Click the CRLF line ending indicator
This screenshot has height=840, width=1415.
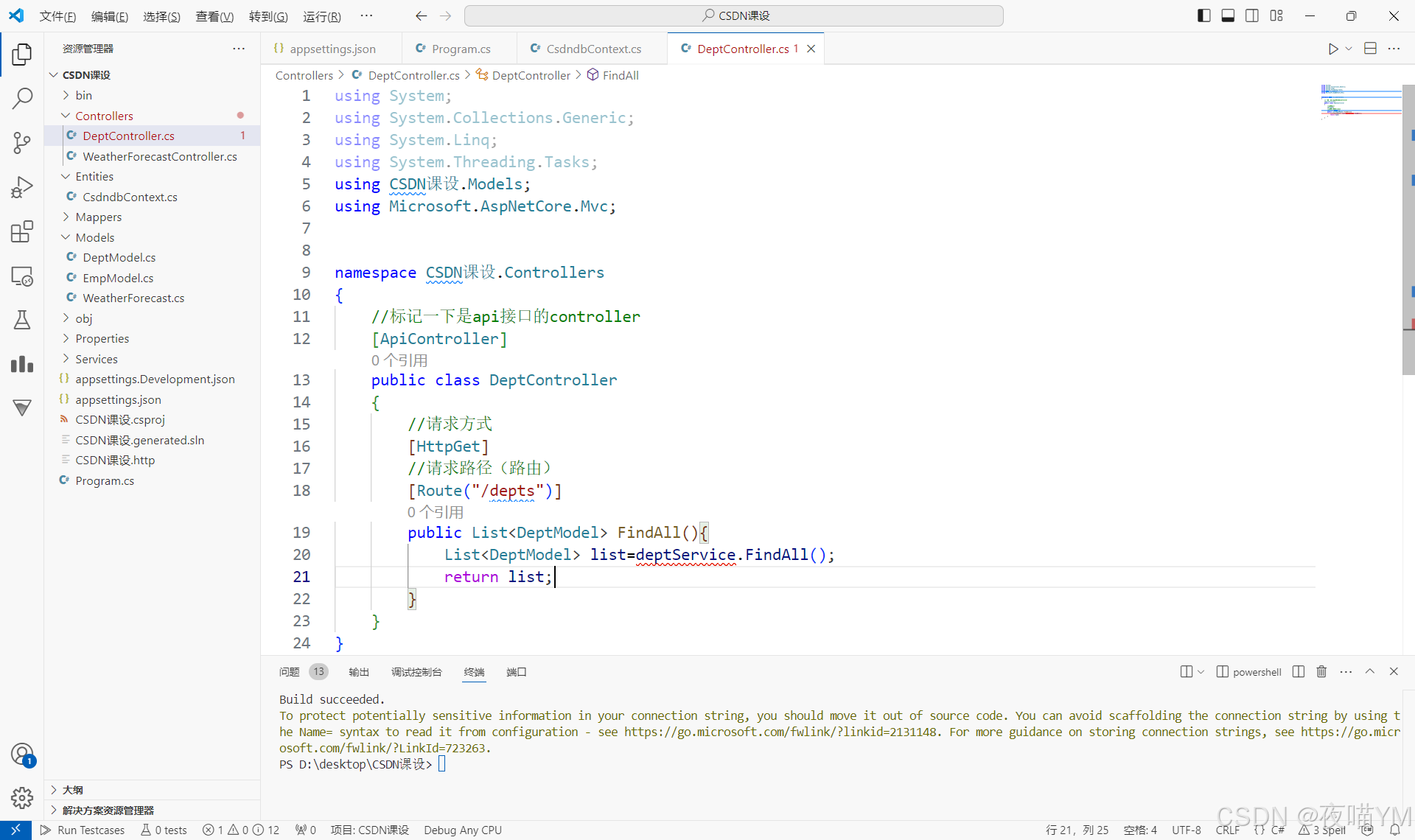pos(1228,830)
